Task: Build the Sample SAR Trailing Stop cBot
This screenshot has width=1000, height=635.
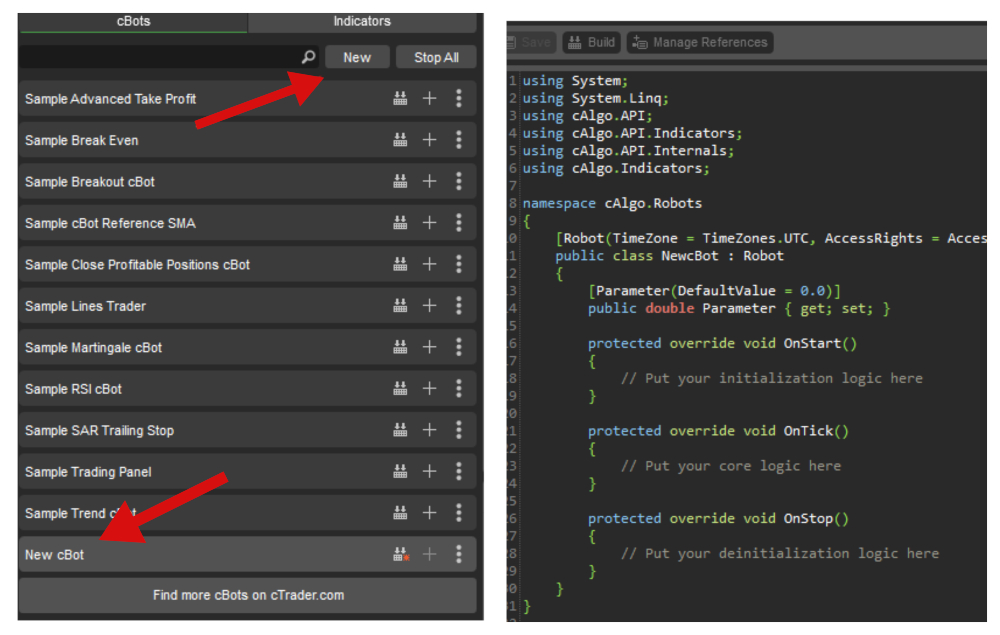Action: [x=400, y=430]
